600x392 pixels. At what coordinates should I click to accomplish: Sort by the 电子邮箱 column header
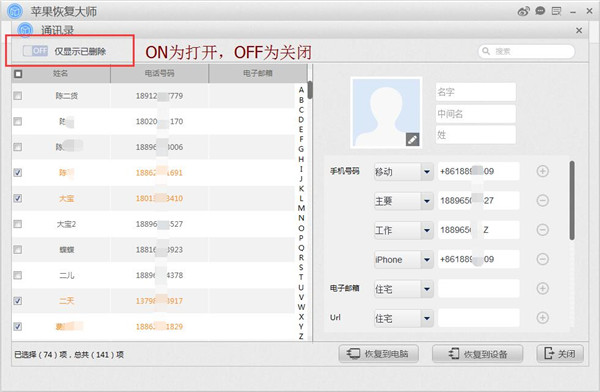(258, 73)
